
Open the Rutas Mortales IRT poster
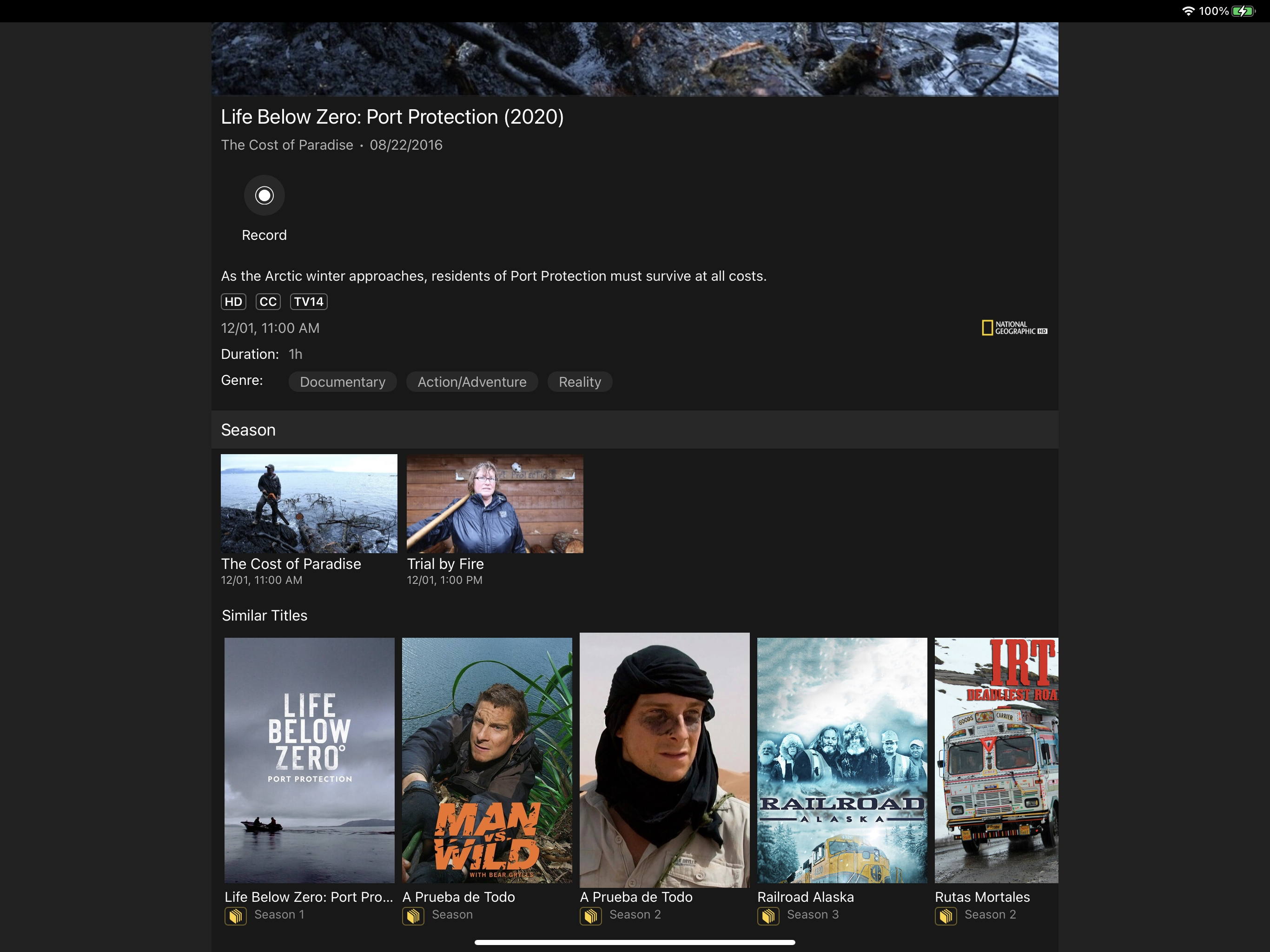997,760
